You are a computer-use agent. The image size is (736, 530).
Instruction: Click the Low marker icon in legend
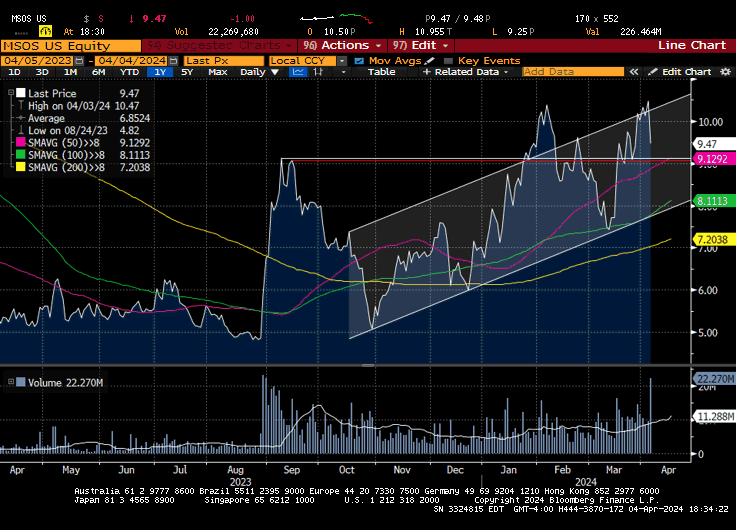21,130
